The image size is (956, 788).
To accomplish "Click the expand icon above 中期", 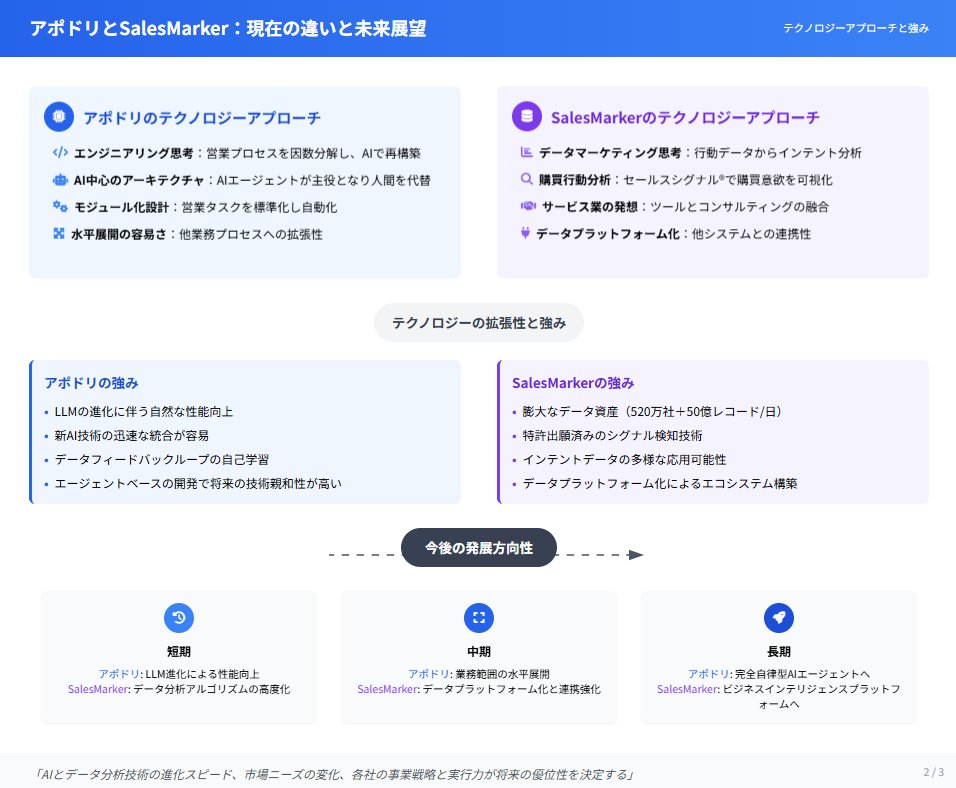I will tap(479, 618).
